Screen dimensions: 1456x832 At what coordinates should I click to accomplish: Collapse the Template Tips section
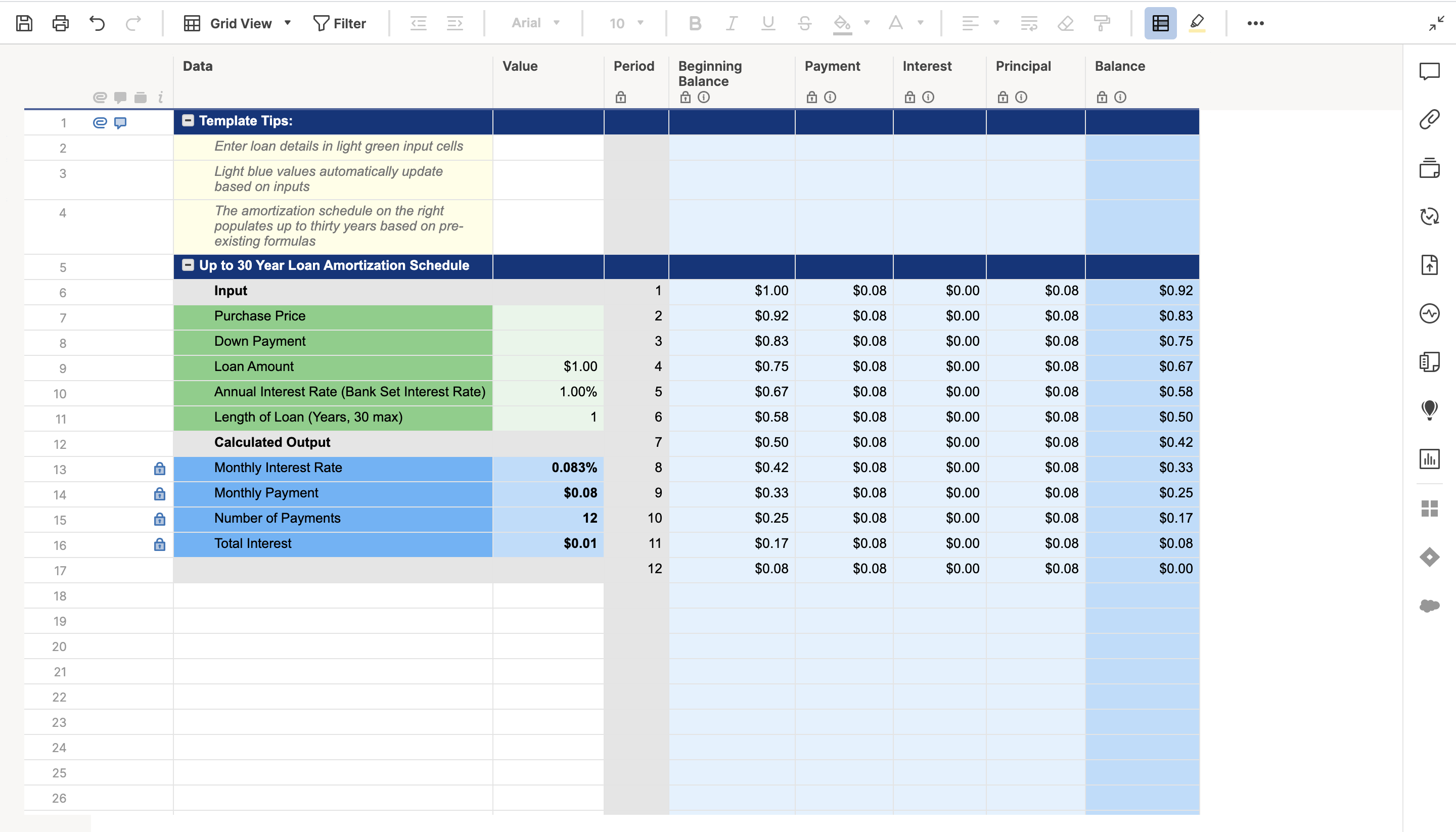(188, 121)
